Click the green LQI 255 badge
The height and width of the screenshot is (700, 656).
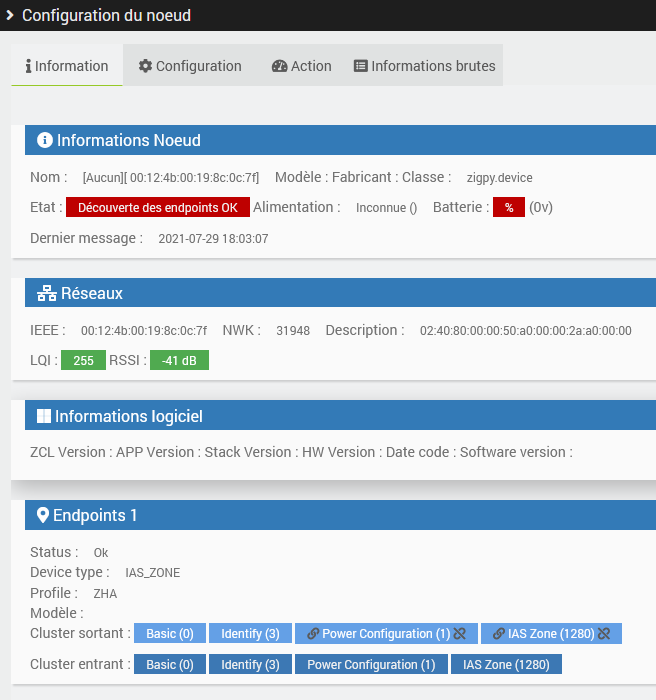point(84,360)
